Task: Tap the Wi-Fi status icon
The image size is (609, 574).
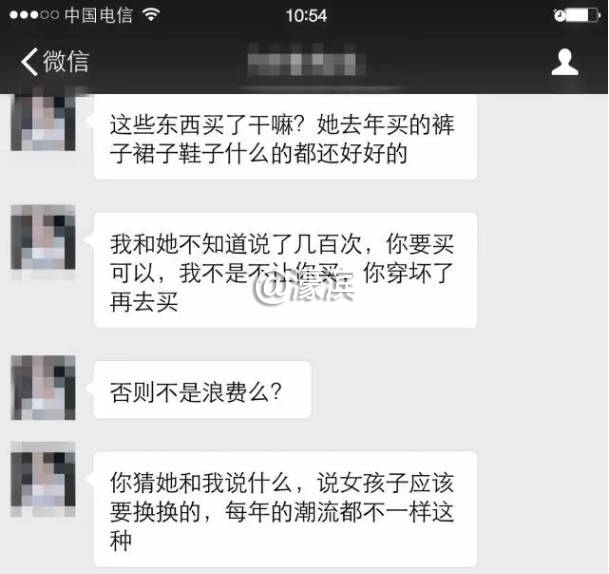Action: point(151,15)
